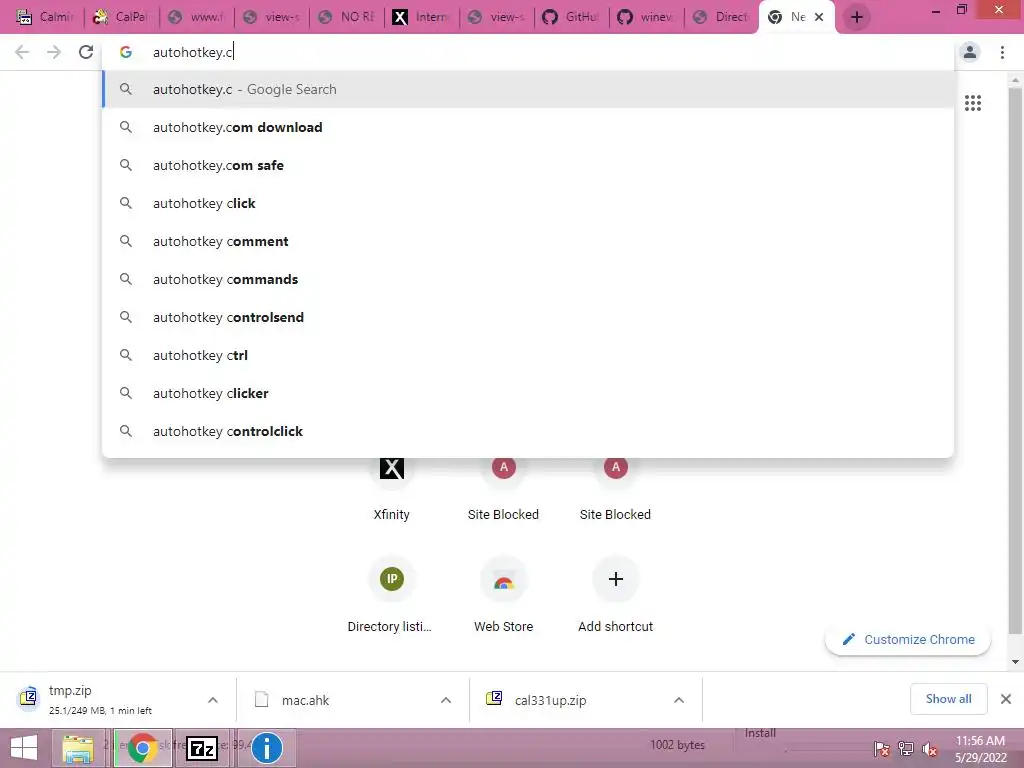Screen dimensions: 1024x768
Task: Click the taskbar clock showing 11:56 AM
Action: pyautogui.click(x=980, y=749)
